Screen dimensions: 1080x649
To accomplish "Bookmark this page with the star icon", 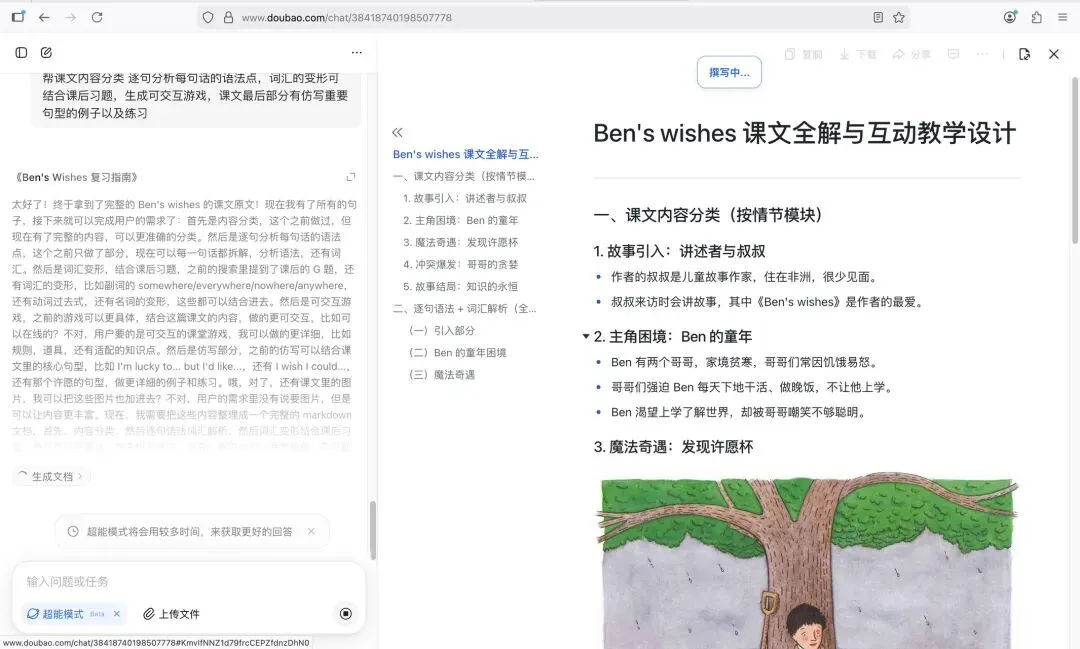I will click(899, 18).
